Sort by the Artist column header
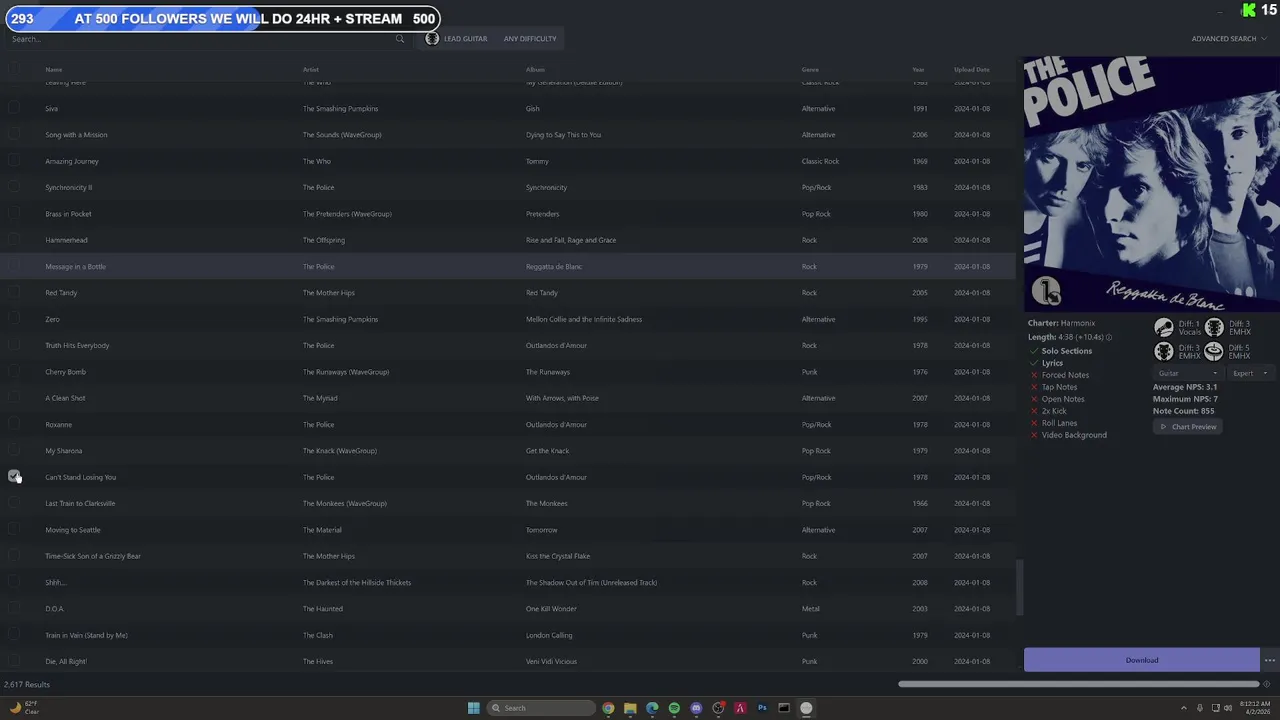 311,69
